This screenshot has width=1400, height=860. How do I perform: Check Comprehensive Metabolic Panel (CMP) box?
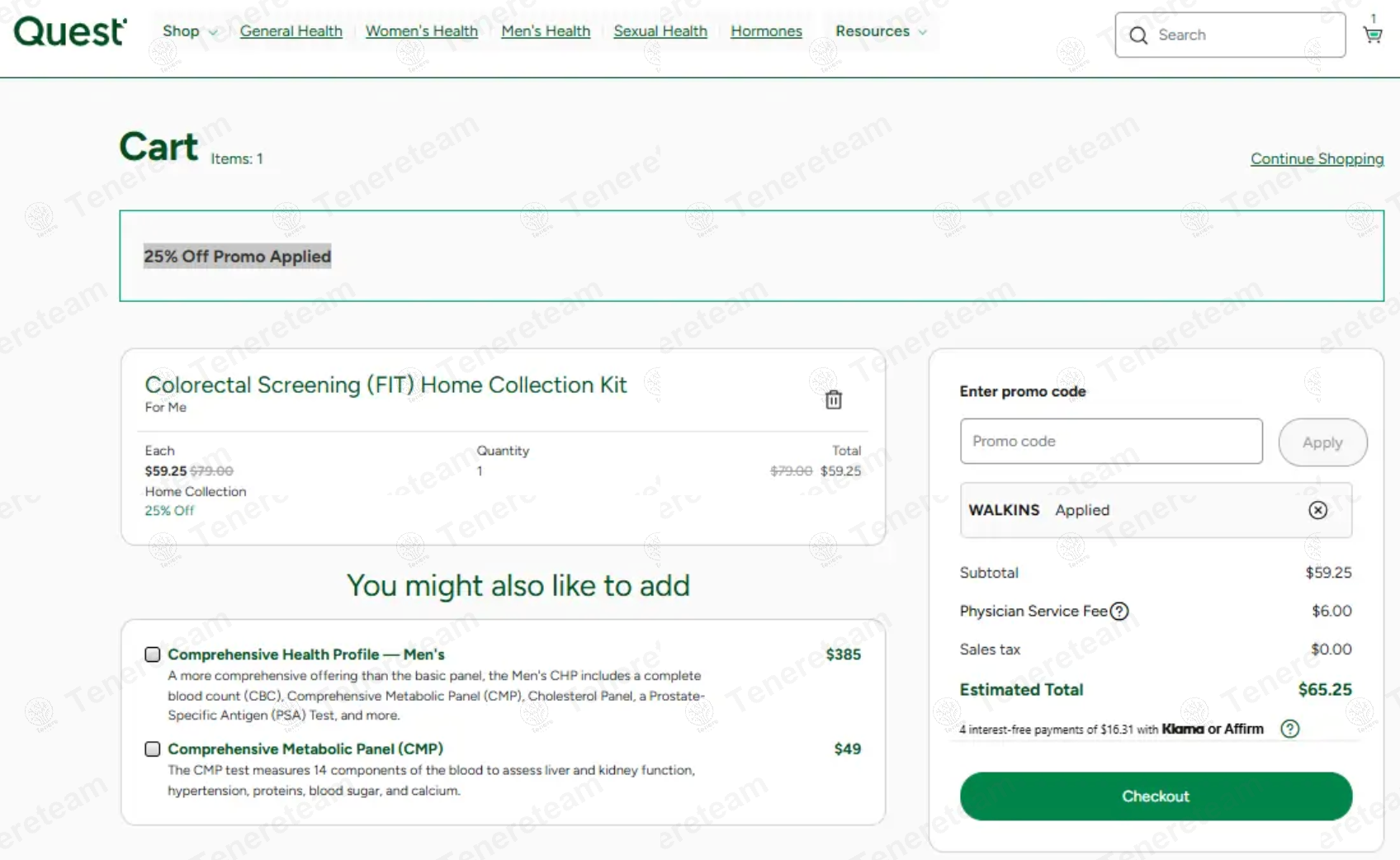[x=153, y=749]
